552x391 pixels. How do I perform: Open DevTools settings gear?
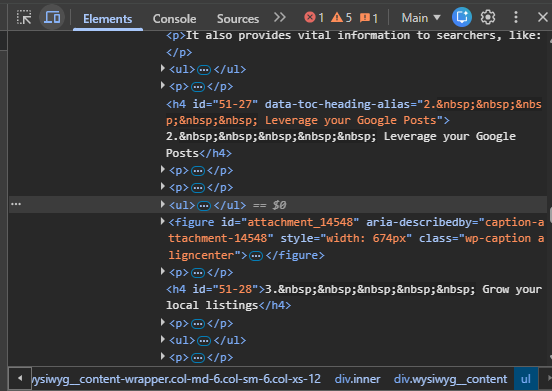pyautogui.click(x=488, y=17)
